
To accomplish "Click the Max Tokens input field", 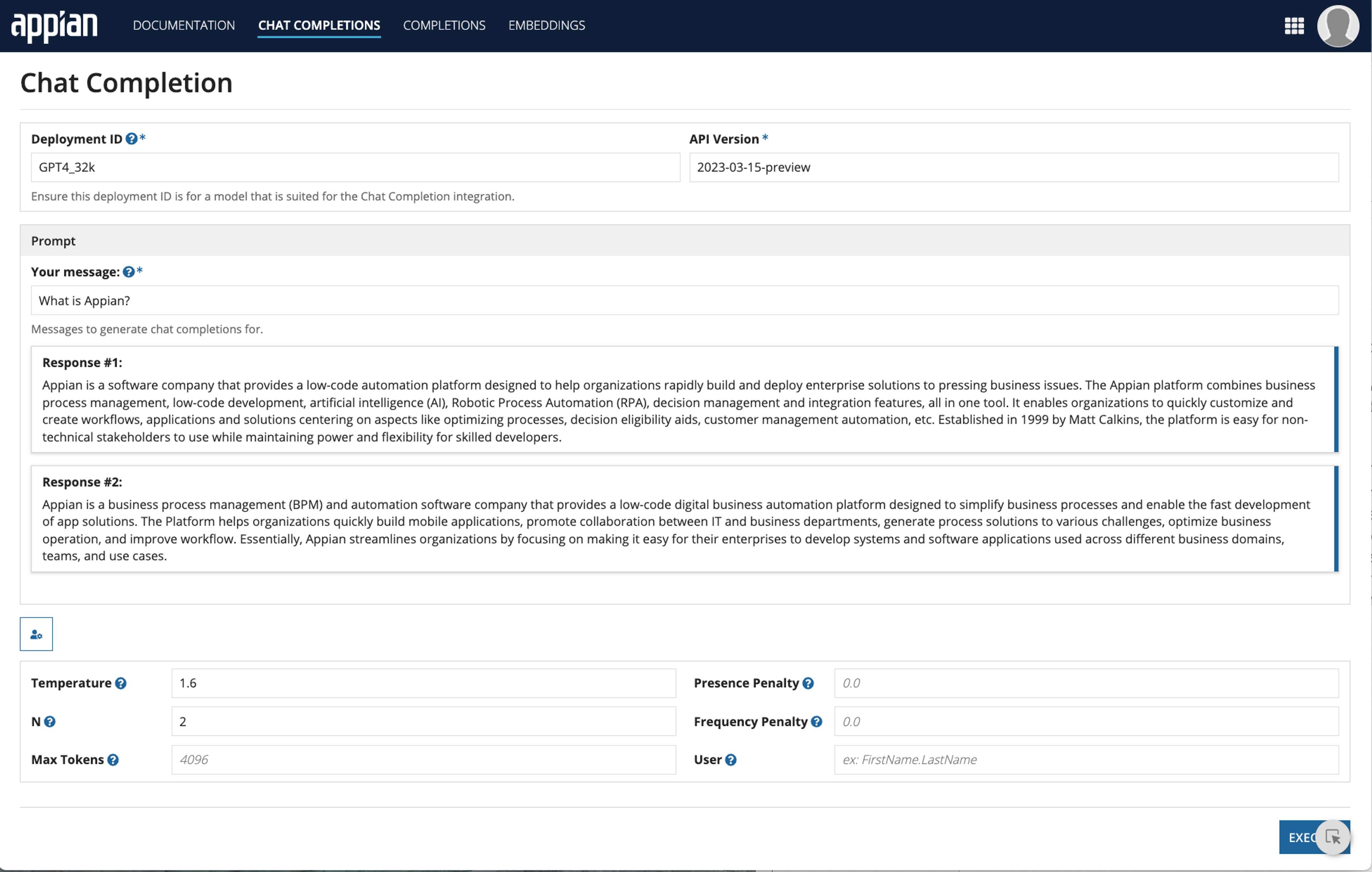I will (424, 760).
